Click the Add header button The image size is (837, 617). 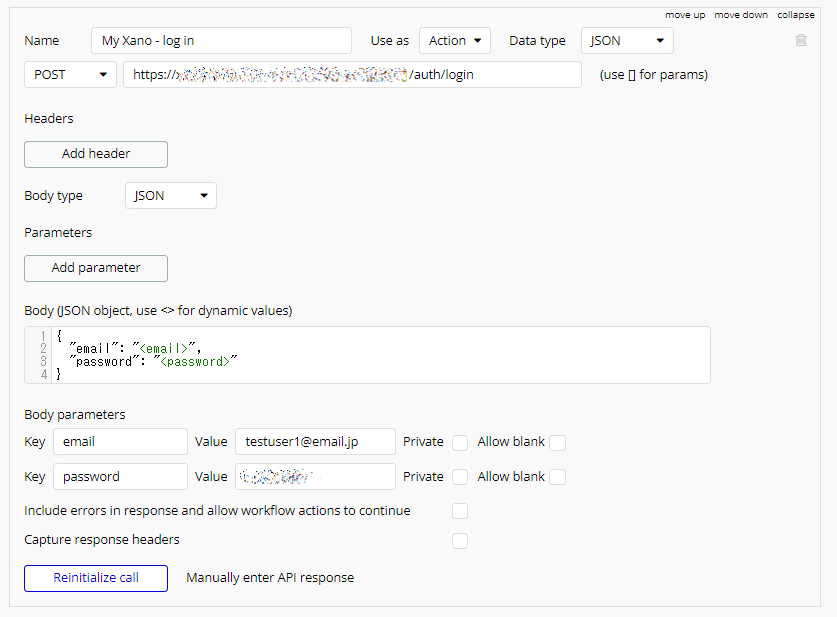(x=96, y=154)
